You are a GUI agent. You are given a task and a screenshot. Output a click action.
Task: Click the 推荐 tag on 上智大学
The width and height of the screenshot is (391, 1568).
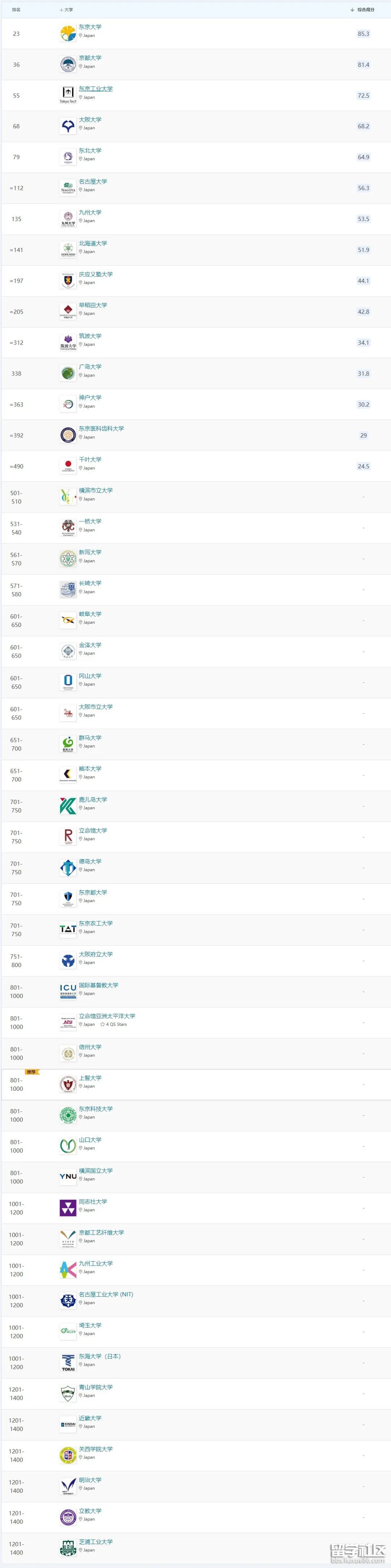pyautogui.click(x=31, y=1072)
